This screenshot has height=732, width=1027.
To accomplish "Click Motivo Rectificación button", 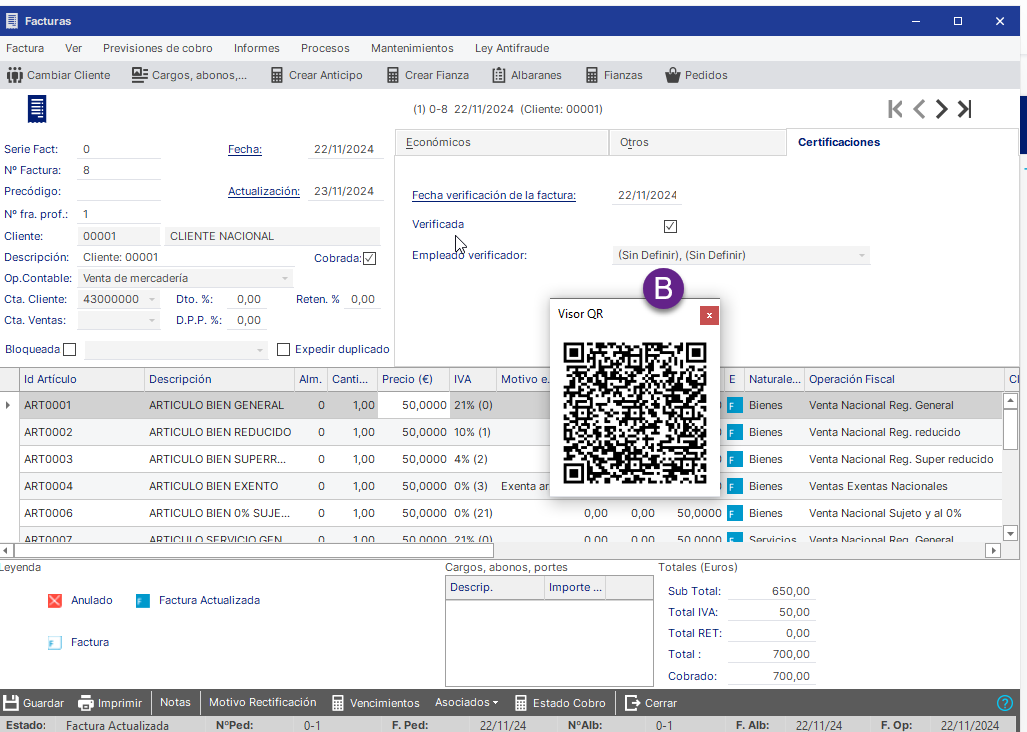I will click(x=263, y=703).
